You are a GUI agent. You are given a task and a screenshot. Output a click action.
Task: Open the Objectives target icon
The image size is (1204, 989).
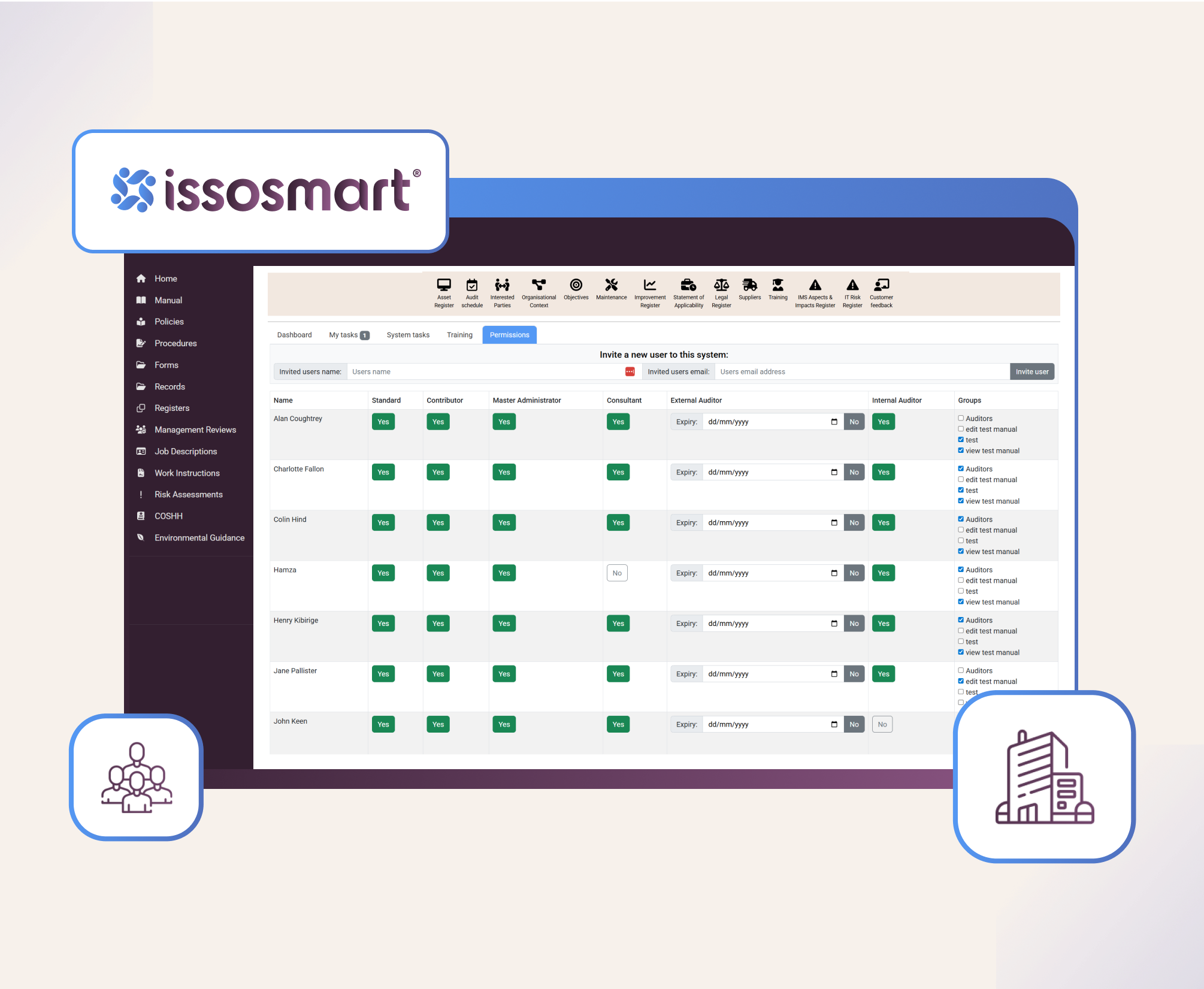coord(576,286)
